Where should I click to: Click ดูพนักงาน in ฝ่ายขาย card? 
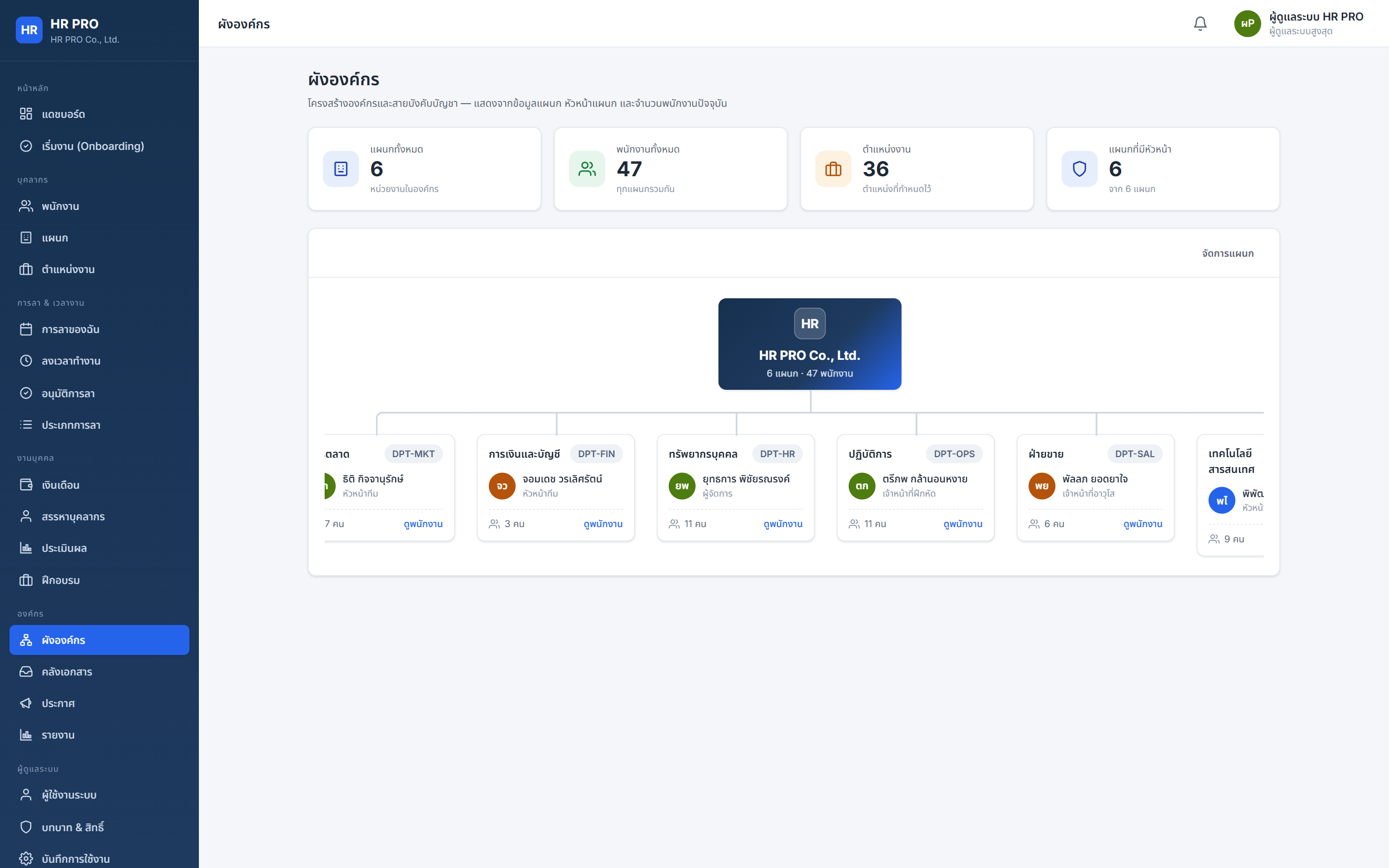(1143, 523)
